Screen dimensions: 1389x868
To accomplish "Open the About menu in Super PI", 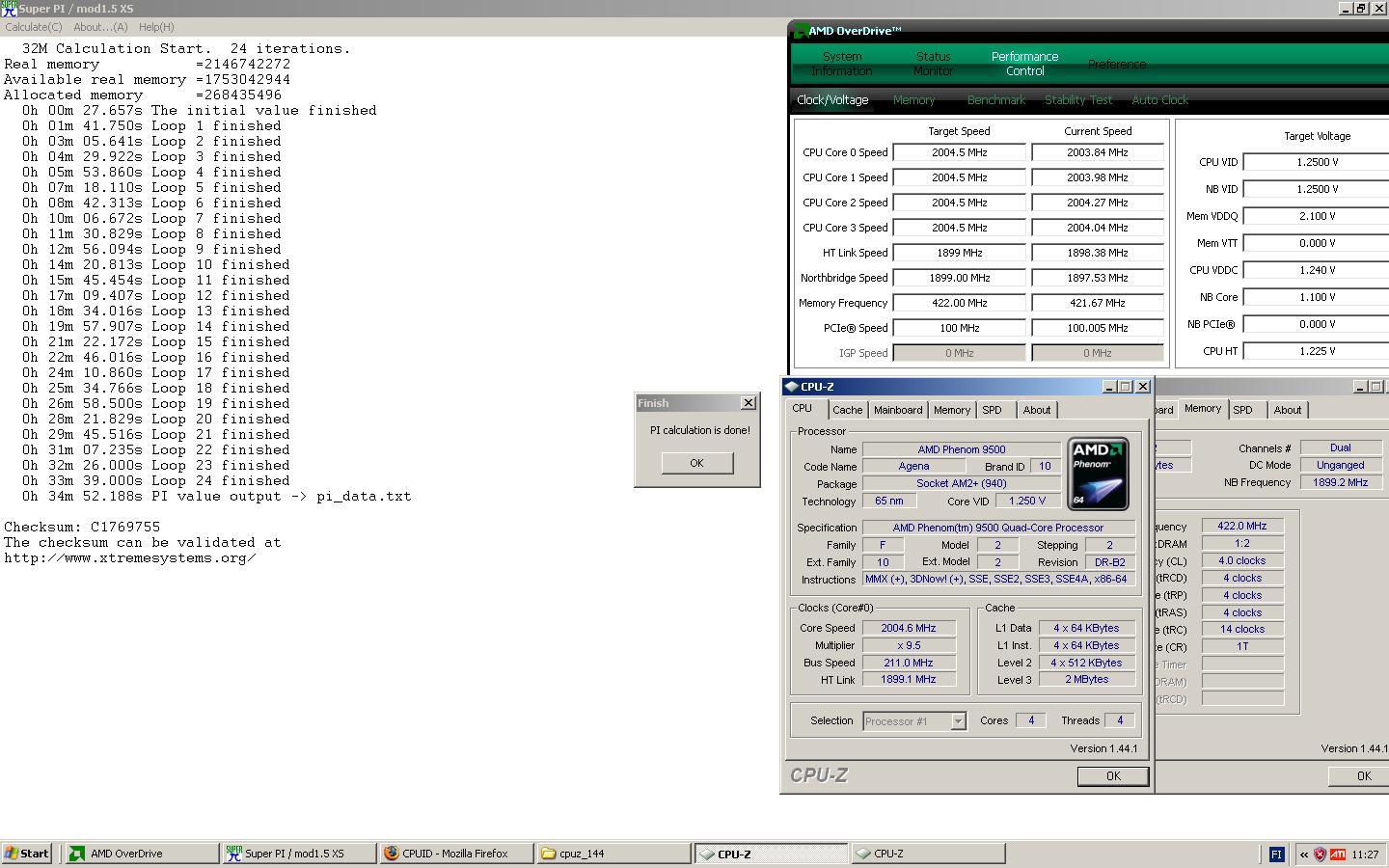I will click(x=100, y=27).
